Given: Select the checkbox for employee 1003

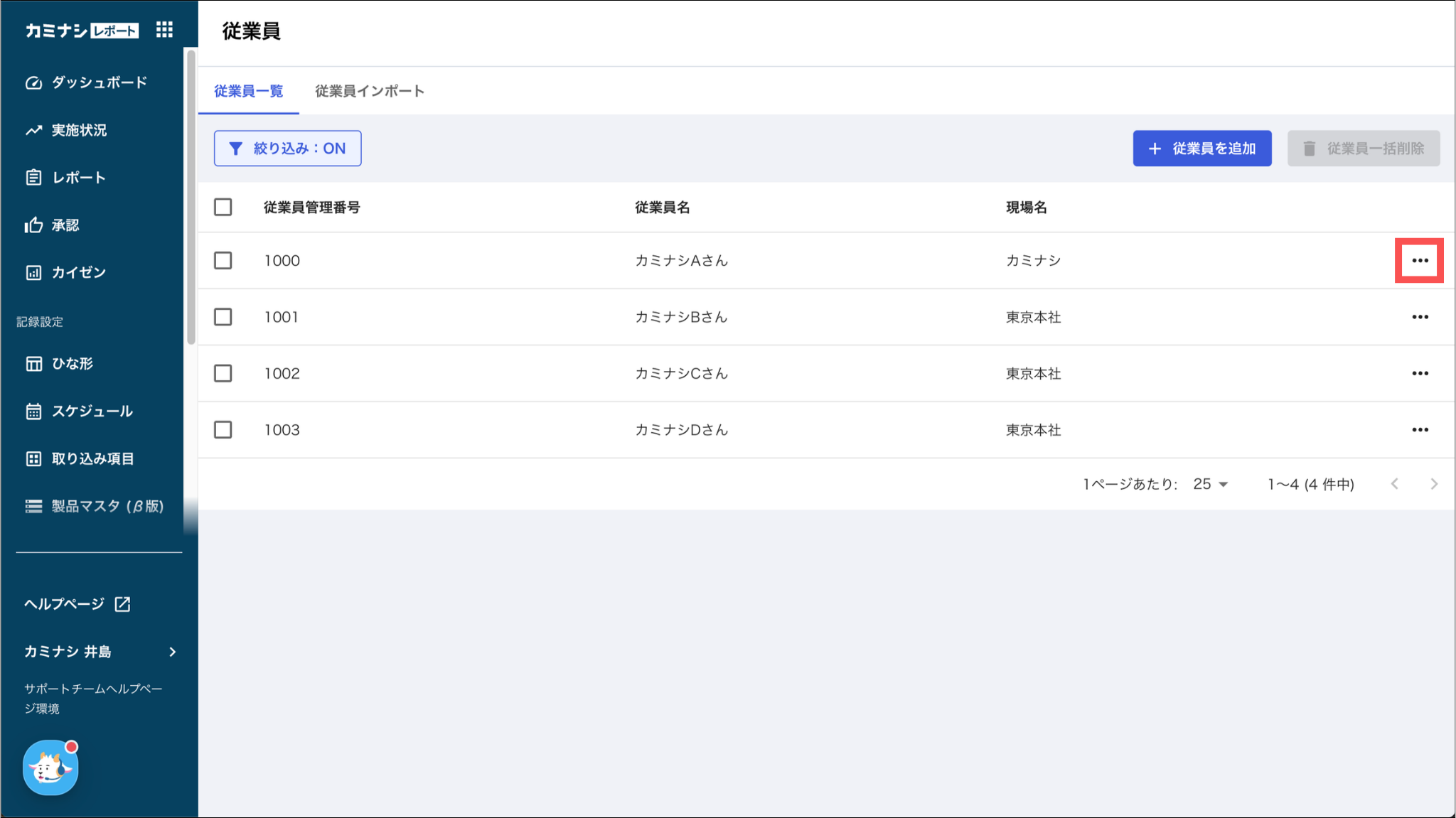Looking at the screenshot, I should pos(223,430).
